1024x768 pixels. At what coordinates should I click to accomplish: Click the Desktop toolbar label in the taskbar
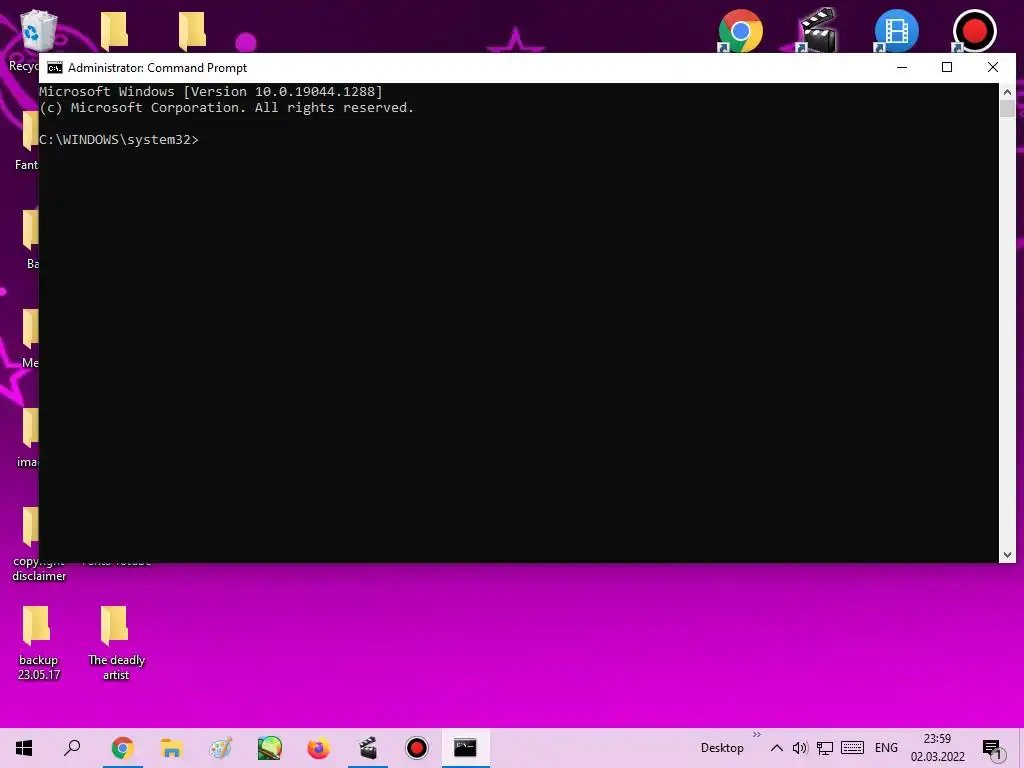pyautogui.click(x=722, y=748)
